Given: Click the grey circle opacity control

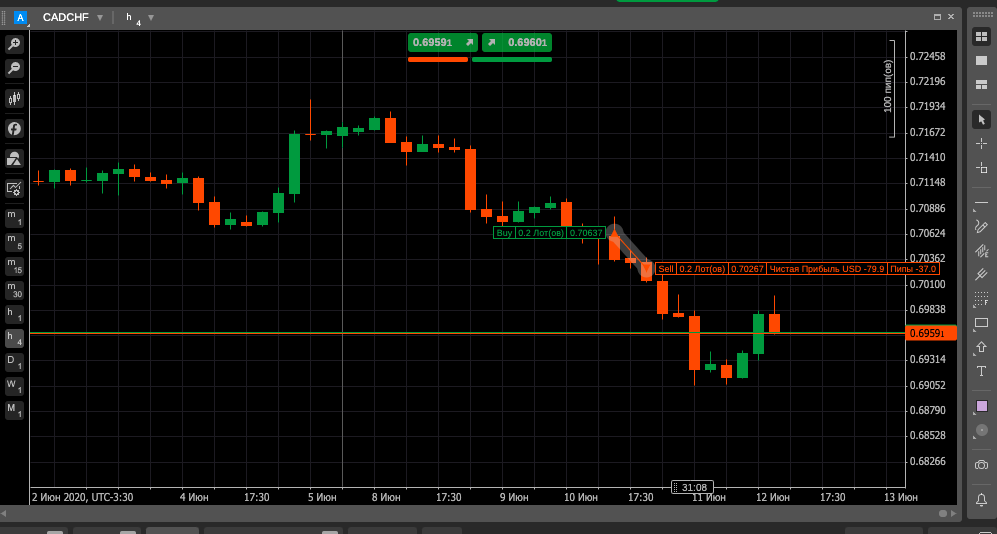Looking at the screenshot, I should (x=981, y=431).
